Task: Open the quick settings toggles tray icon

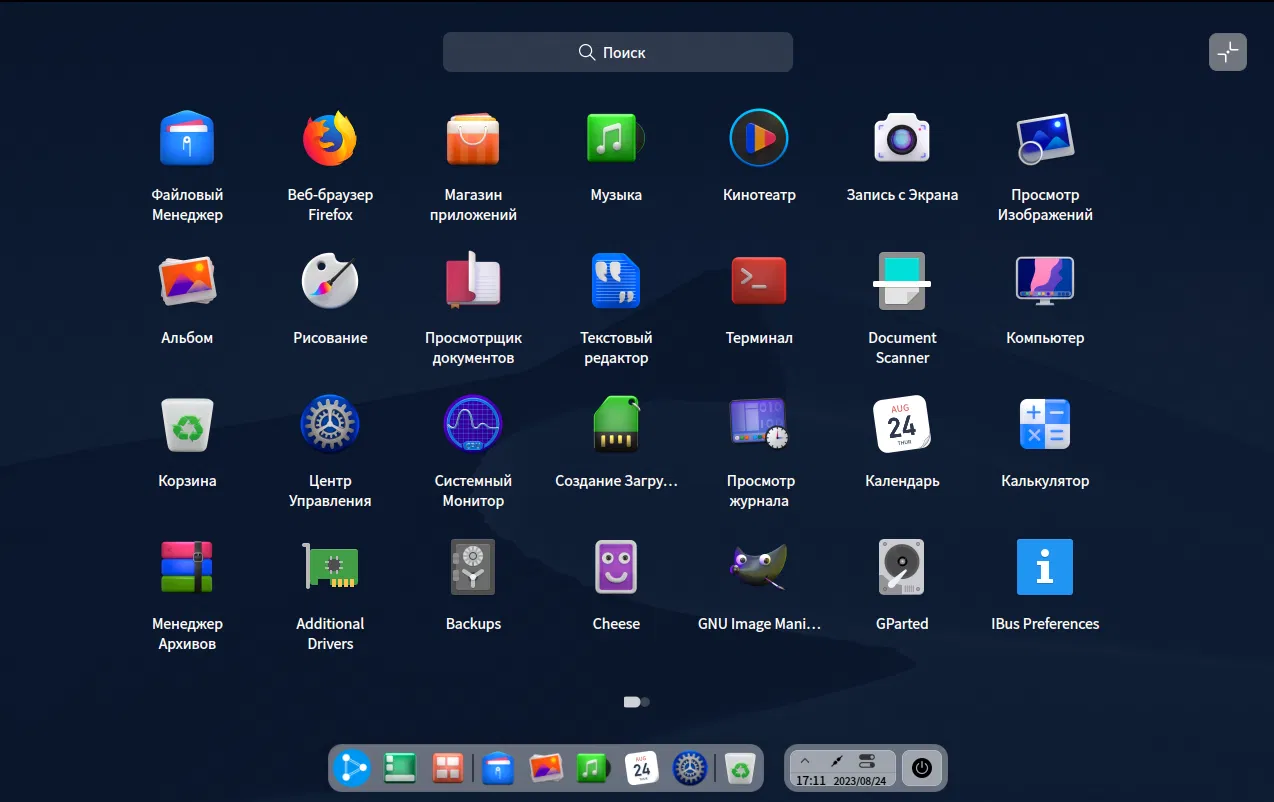Action: [x=867, y=761]
